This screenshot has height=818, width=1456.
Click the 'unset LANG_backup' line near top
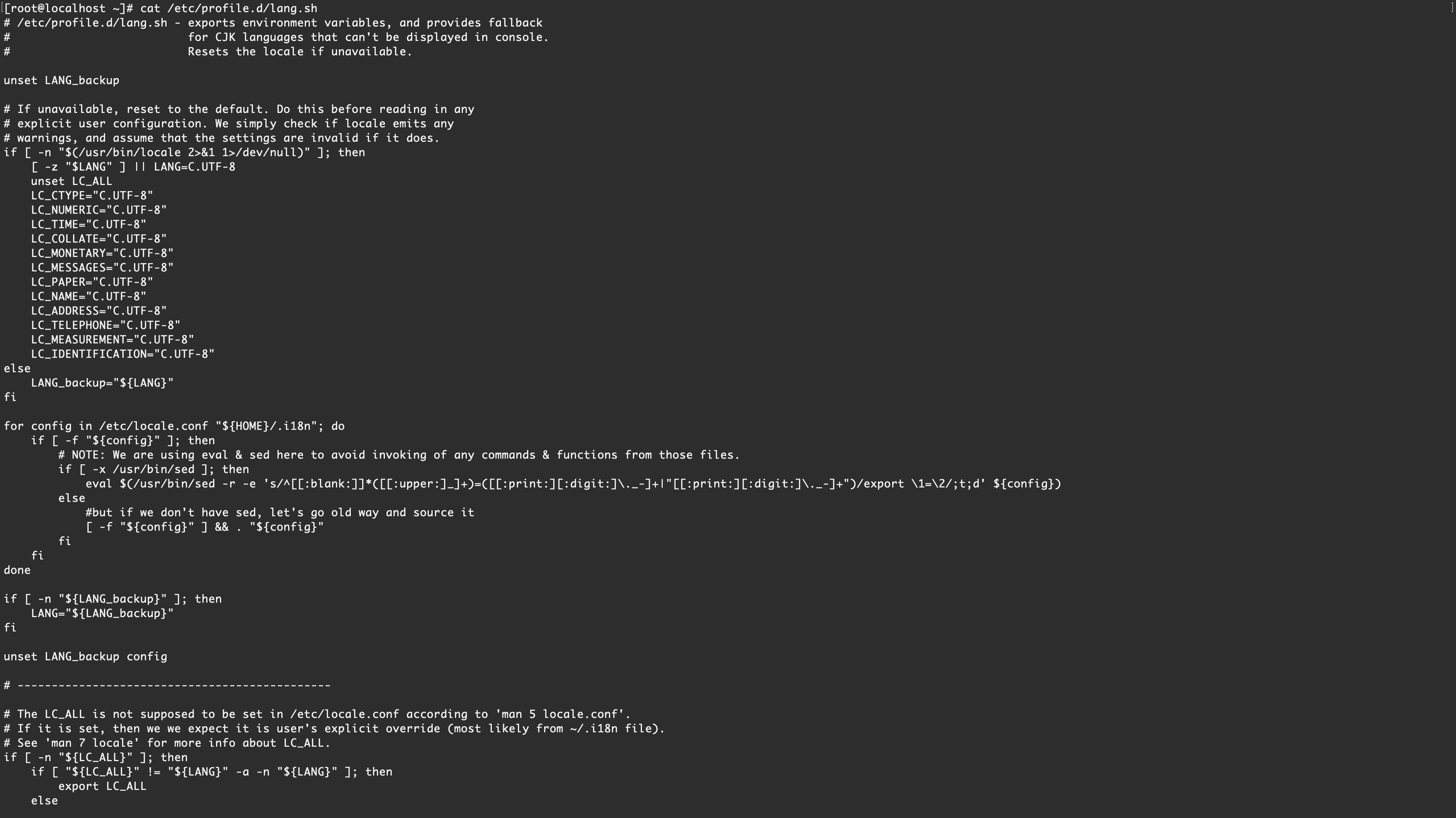pos(61,80)
